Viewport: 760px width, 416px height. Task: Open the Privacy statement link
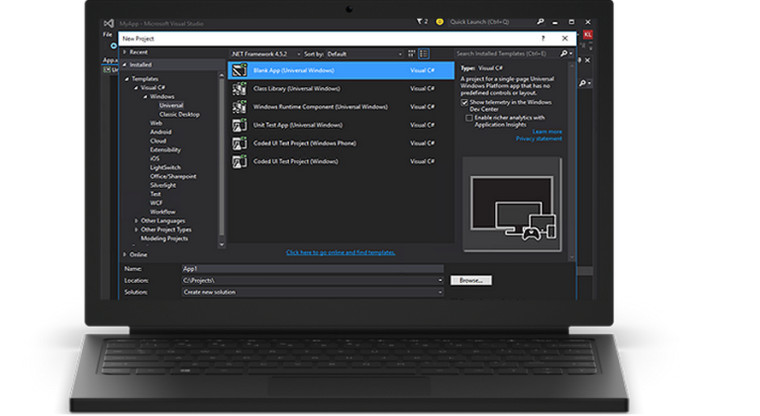click(539, 139)
